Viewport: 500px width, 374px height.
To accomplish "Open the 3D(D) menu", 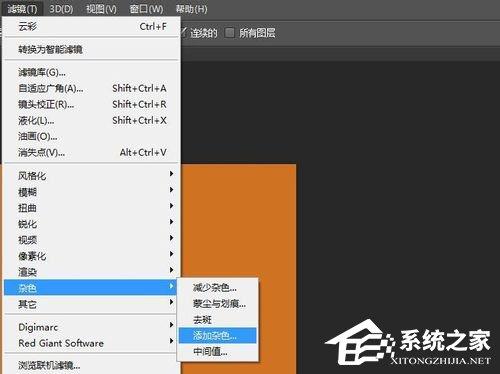I will [61, 8].
